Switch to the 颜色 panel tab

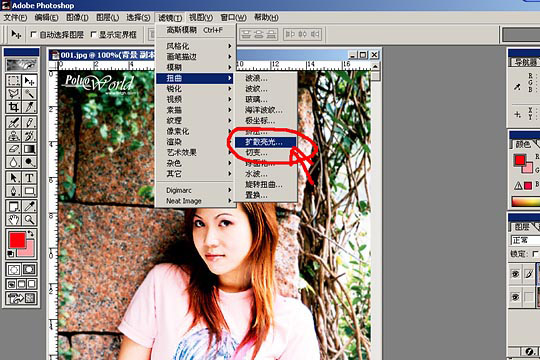click(523, 144)
